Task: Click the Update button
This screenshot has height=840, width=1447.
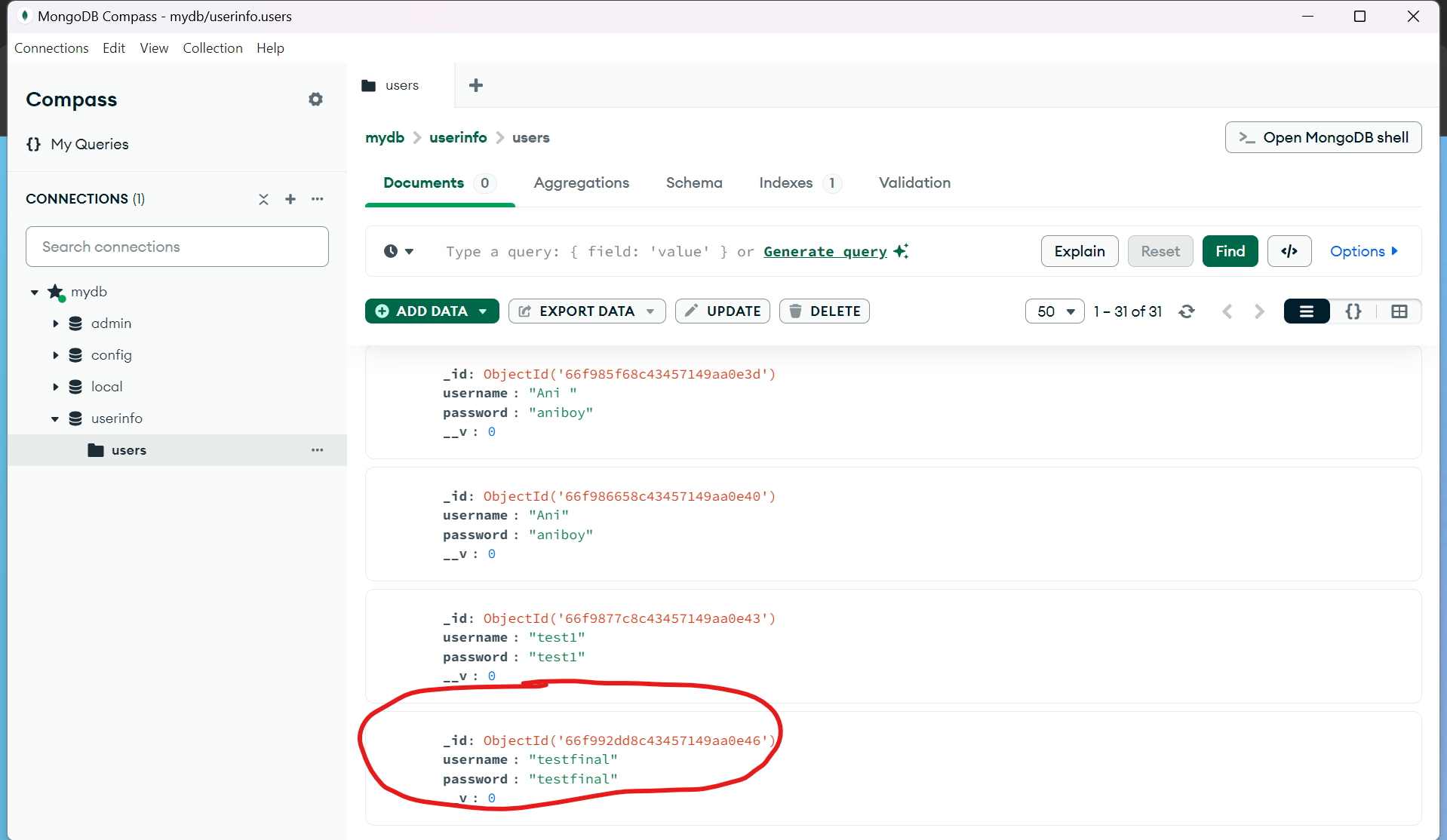Action: click(723, 311)
